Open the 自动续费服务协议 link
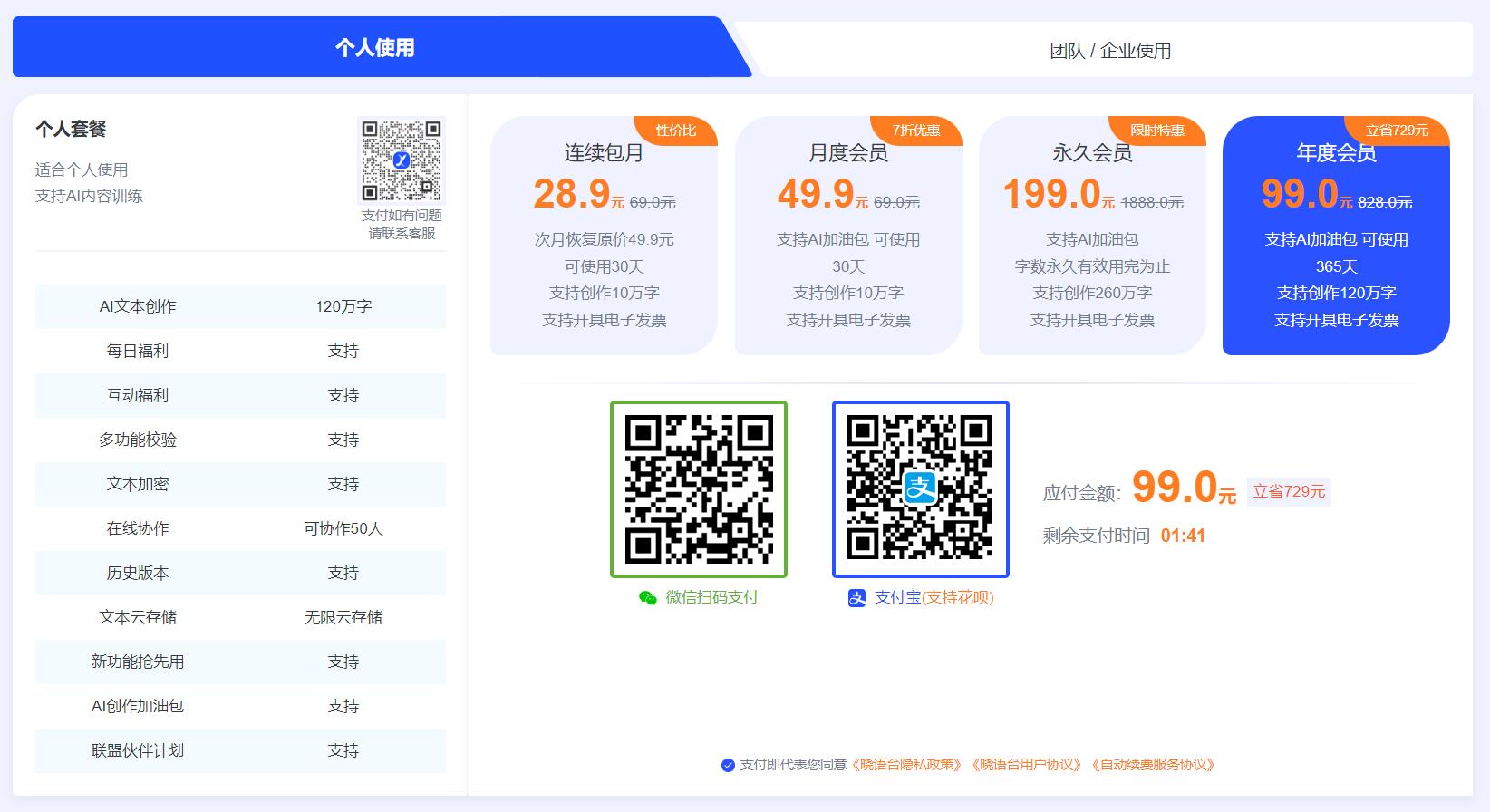 click(1154, 765)
